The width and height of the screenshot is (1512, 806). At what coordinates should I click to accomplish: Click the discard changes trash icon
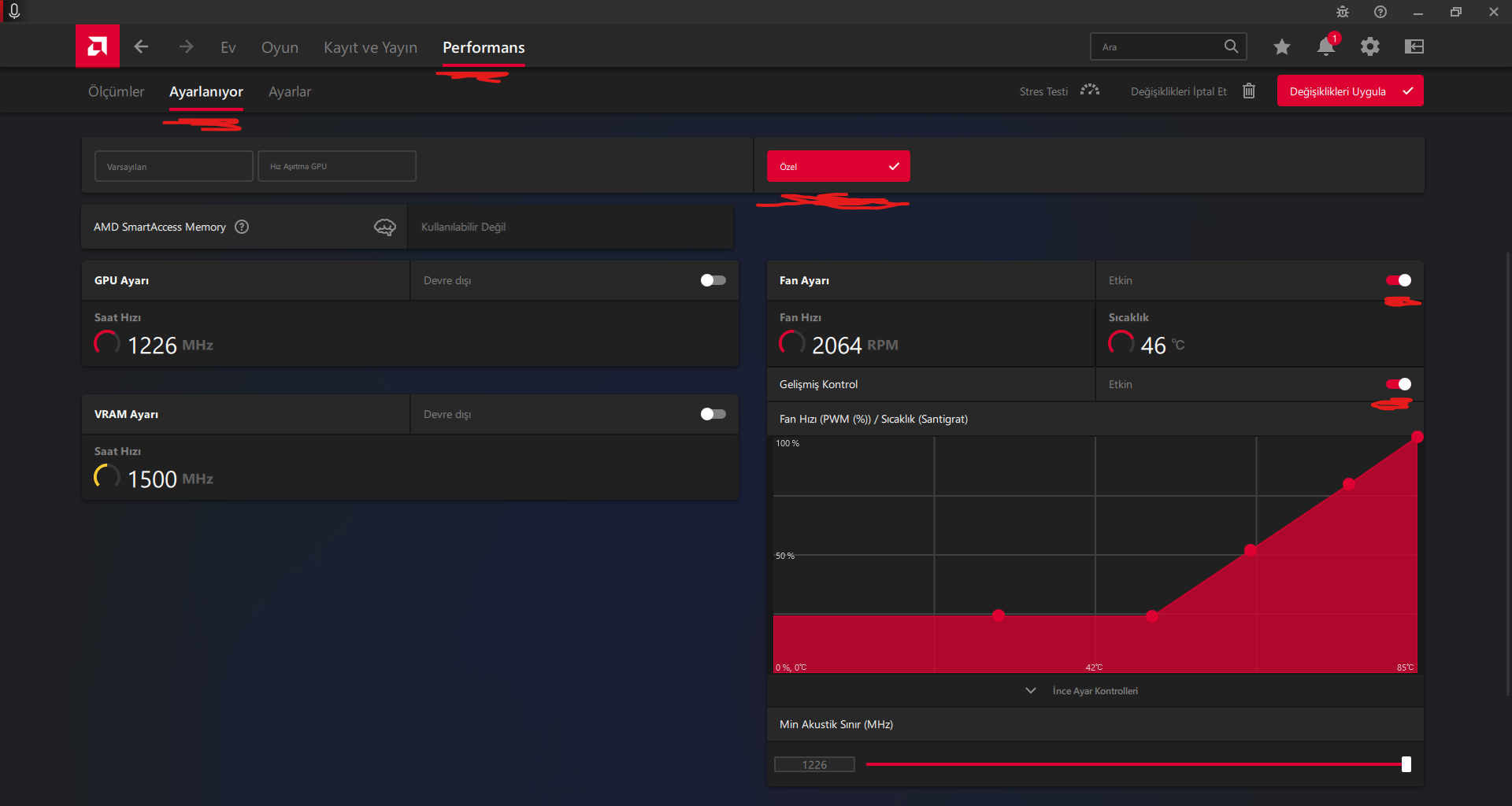tap(1249, 91)
